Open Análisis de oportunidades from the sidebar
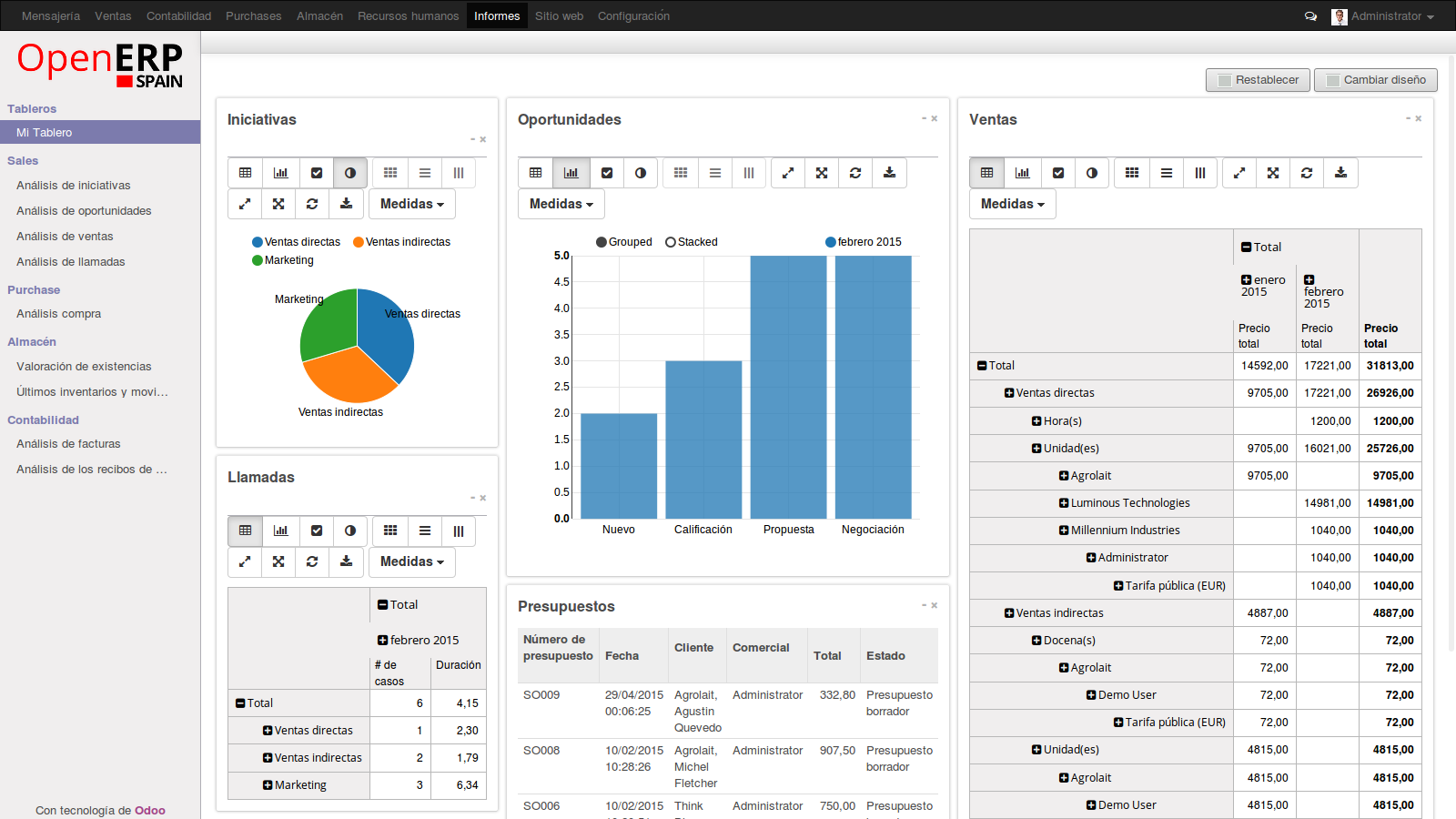This screenshot has width=1456, height=819. pyautogui.click(x=86, y=210)
